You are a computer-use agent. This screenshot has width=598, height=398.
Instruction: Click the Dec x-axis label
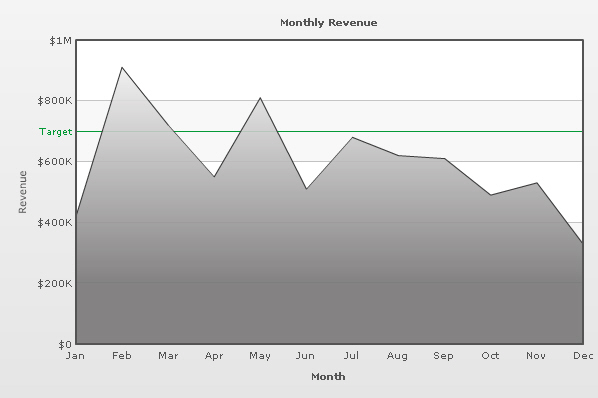point(583,356)
